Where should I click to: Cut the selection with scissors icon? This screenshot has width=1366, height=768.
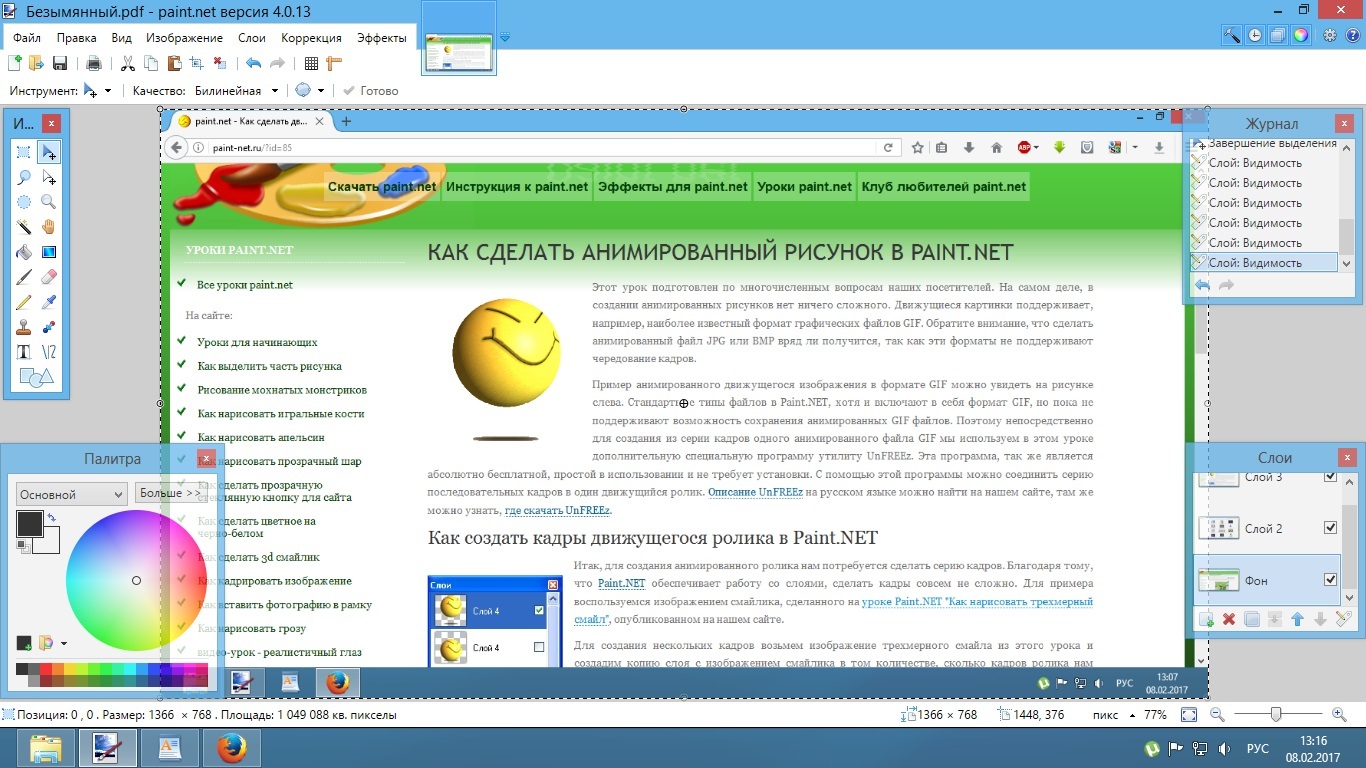(x=128, y=64)
